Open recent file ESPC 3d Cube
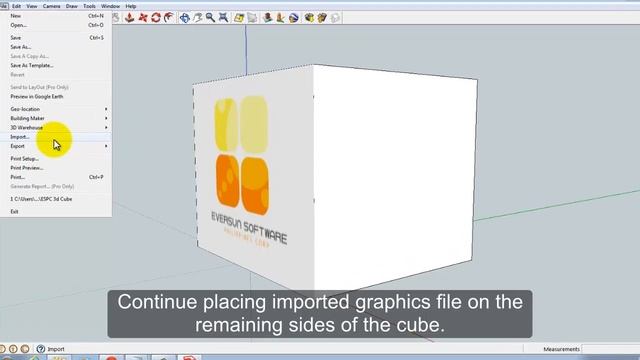 point(56,199)
